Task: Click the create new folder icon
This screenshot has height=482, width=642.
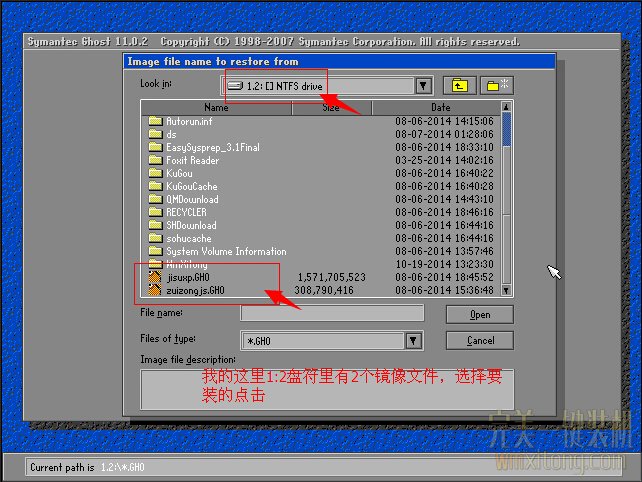Action: tap(496, 86)
